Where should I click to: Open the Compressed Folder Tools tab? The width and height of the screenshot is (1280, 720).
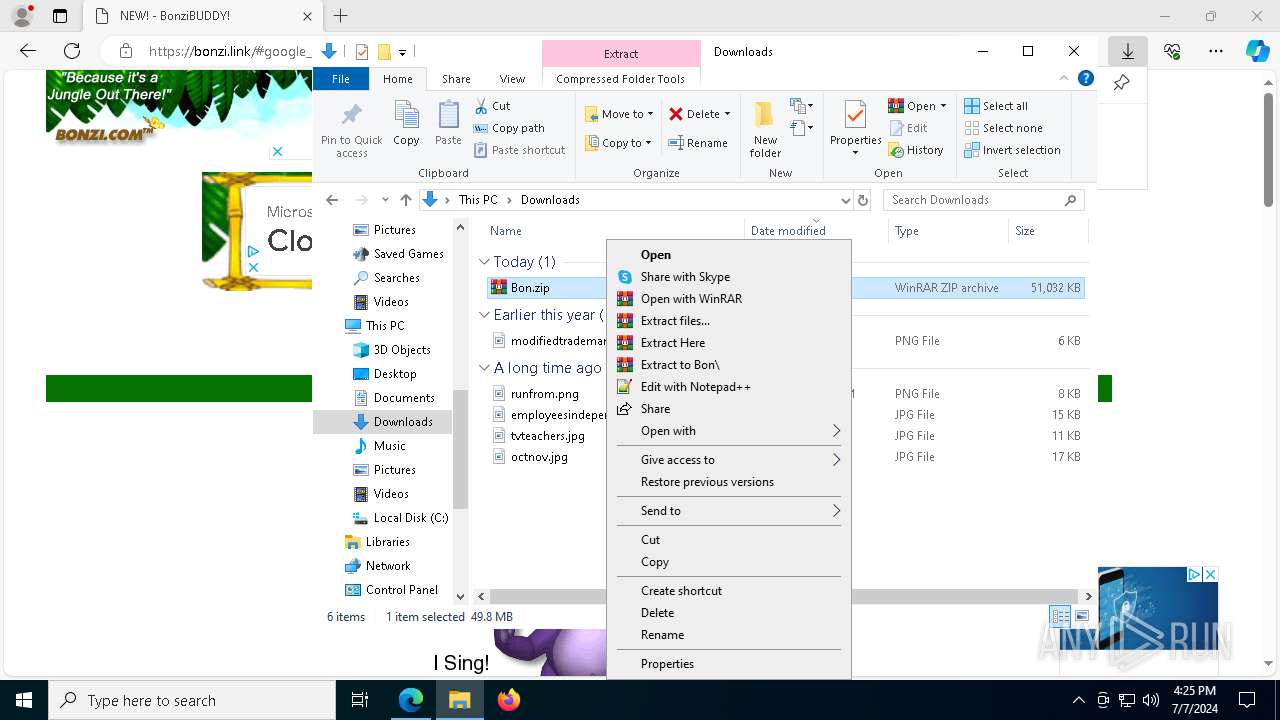point(620,79)
